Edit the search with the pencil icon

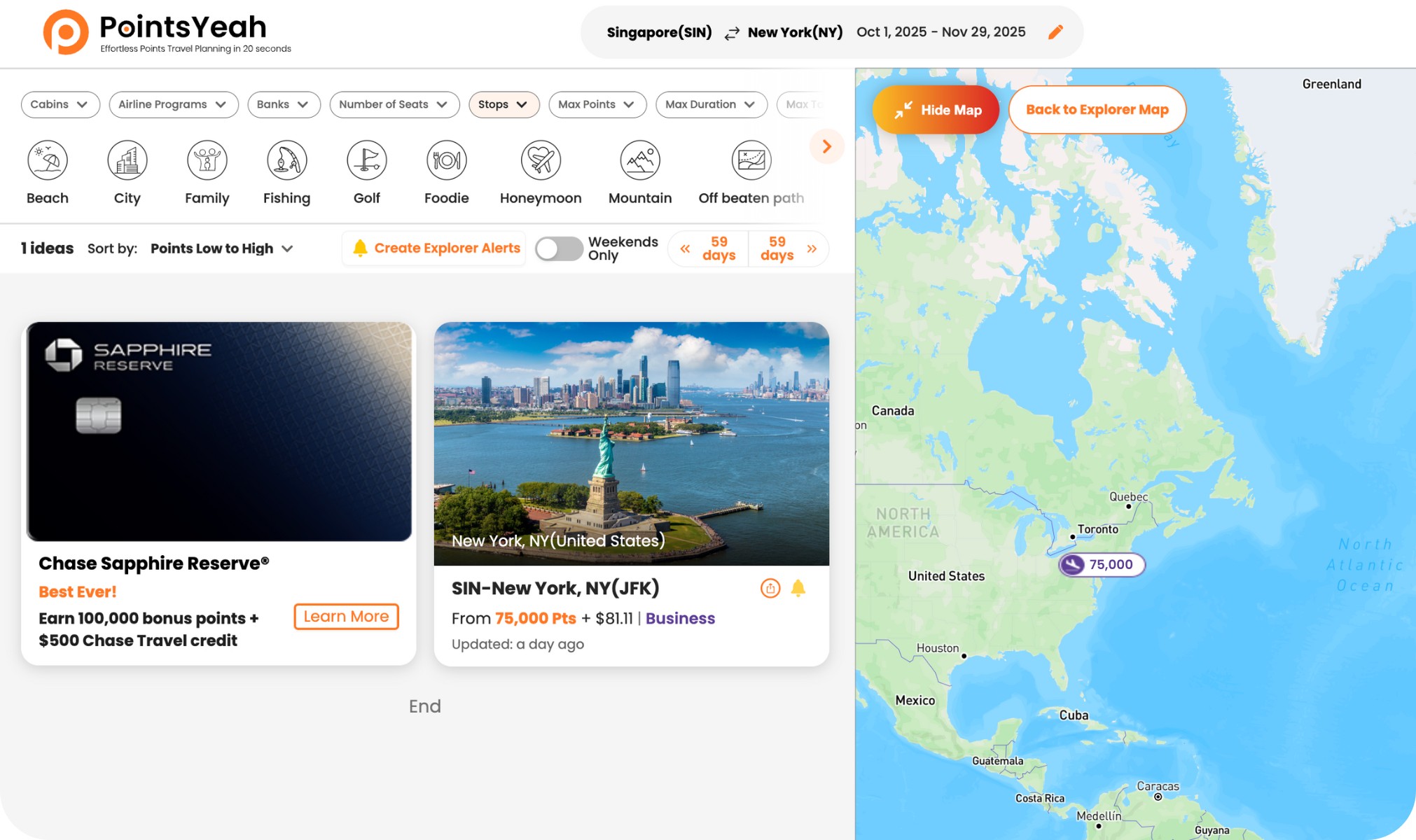1055,32
